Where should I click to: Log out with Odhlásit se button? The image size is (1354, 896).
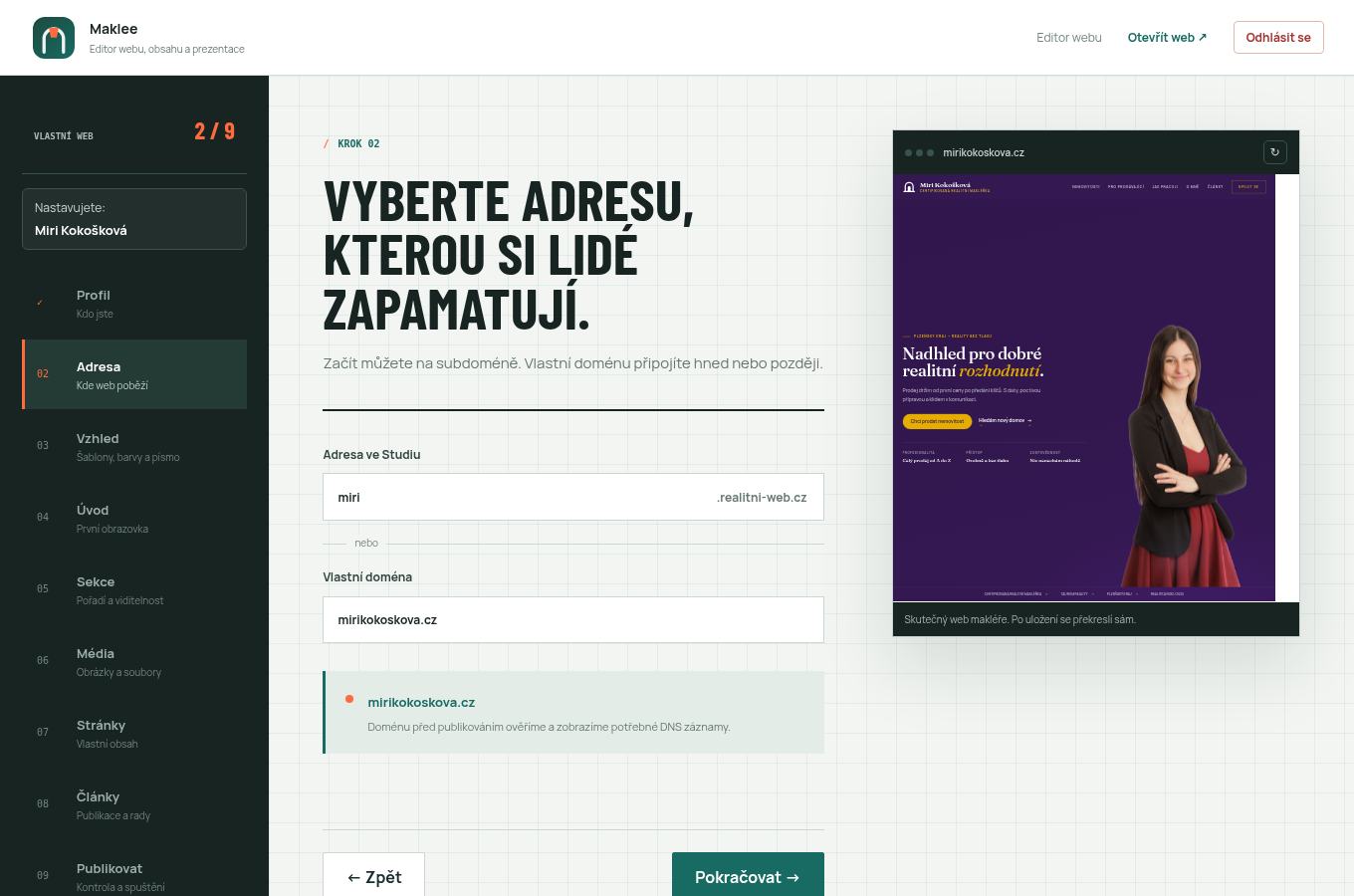tap(1278, 37)
